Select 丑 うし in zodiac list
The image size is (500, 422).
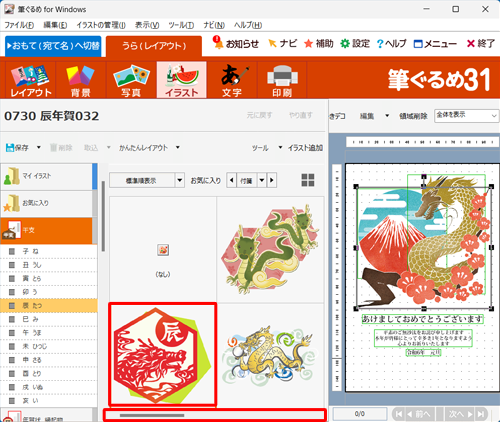49,265
